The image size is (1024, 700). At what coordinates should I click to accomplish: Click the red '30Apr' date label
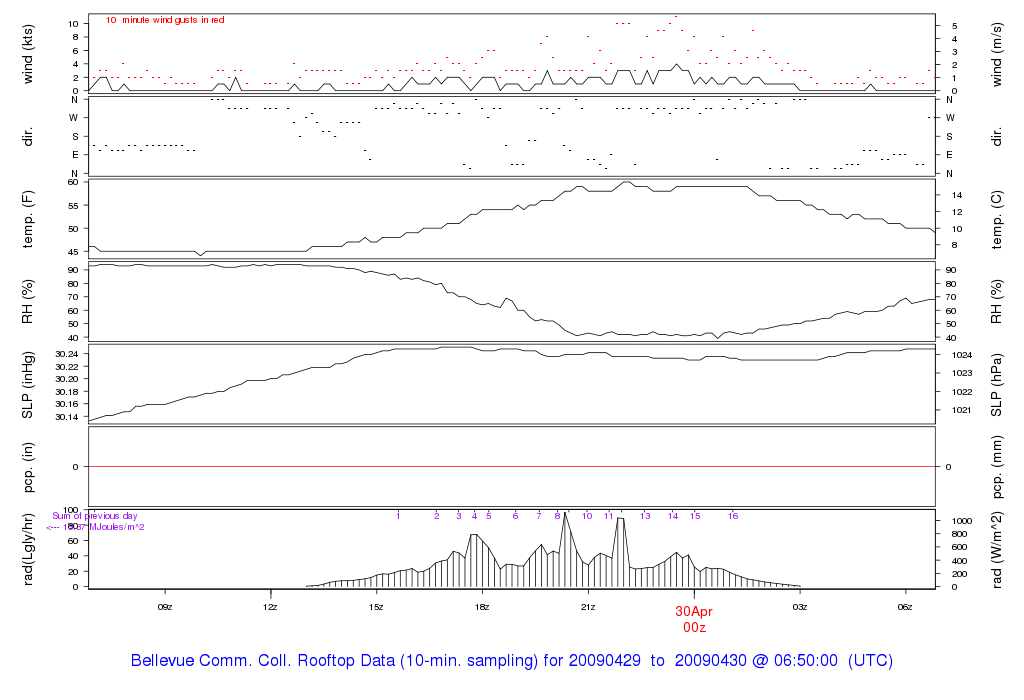point(694,612)
